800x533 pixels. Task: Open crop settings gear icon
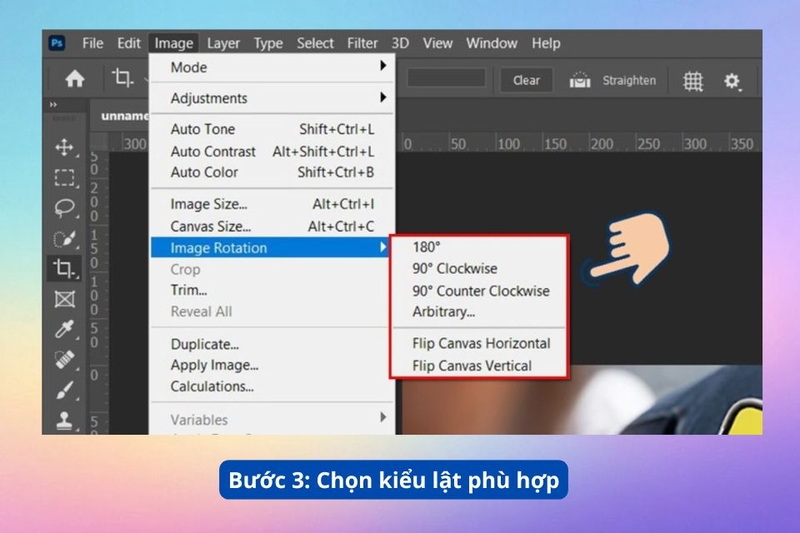tap(732, 81)
